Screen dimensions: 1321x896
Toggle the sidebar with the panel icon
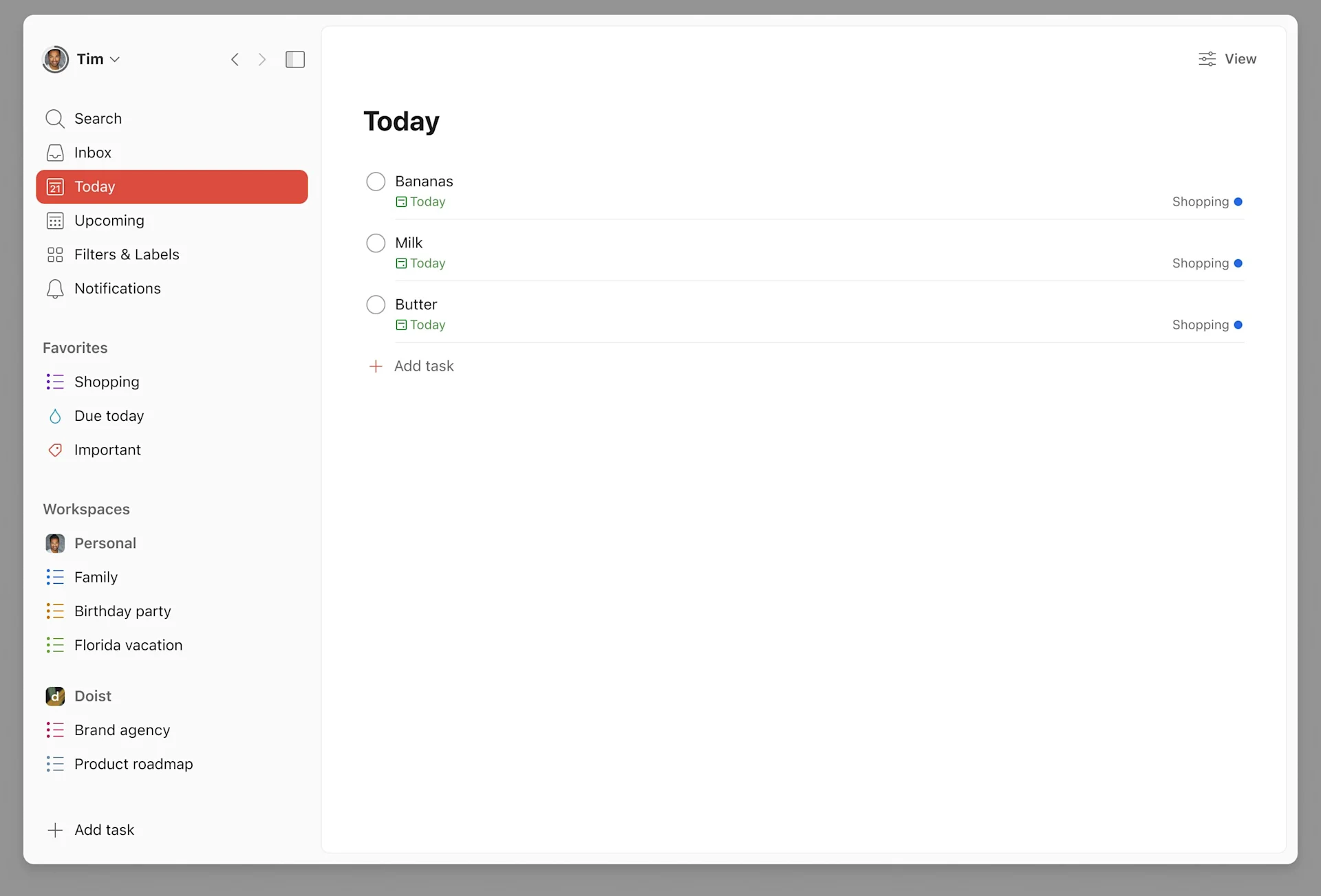point(295,59)
